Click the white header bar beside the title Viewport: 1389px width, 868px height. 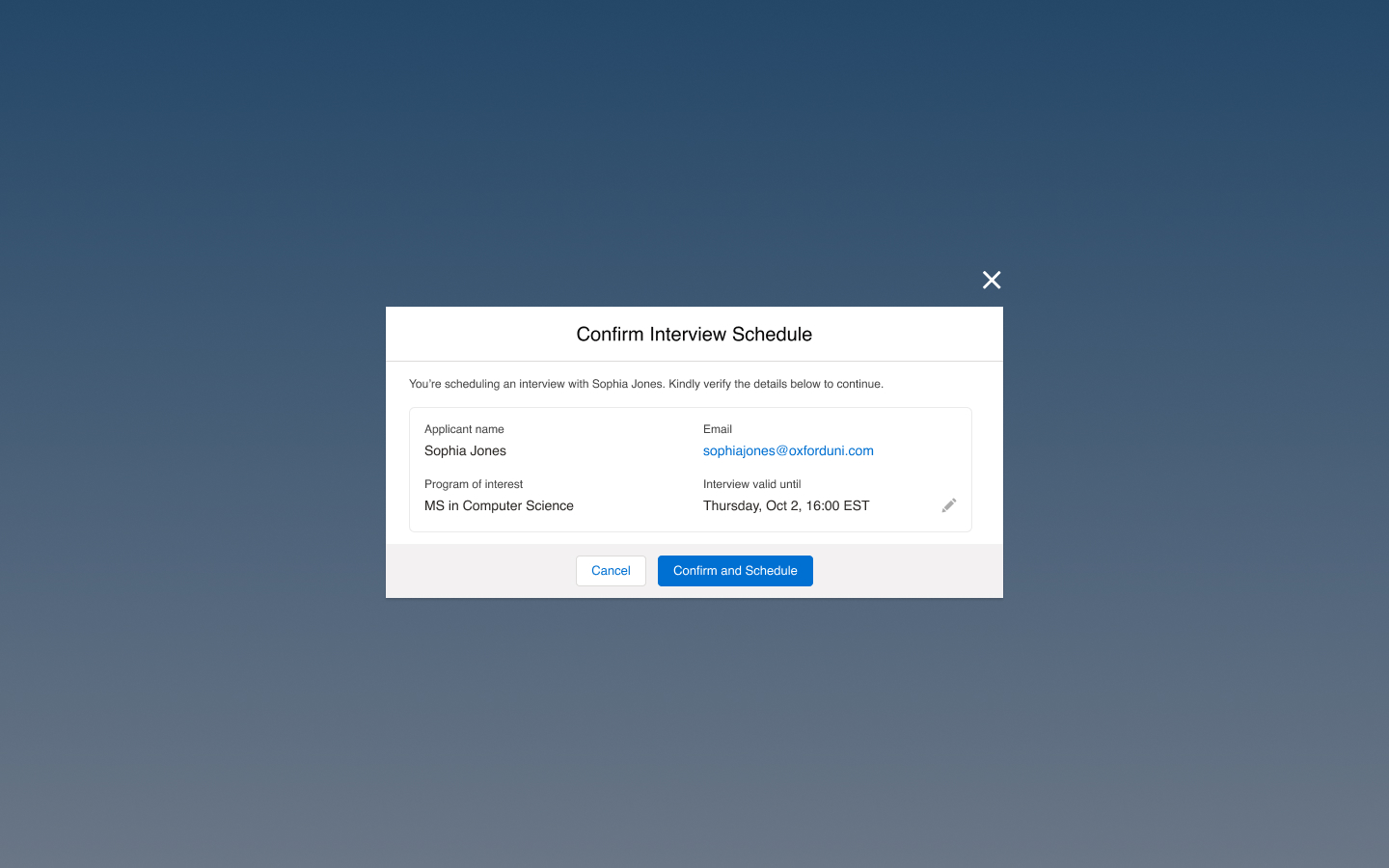pyautogui.click(x=463, y=334)
